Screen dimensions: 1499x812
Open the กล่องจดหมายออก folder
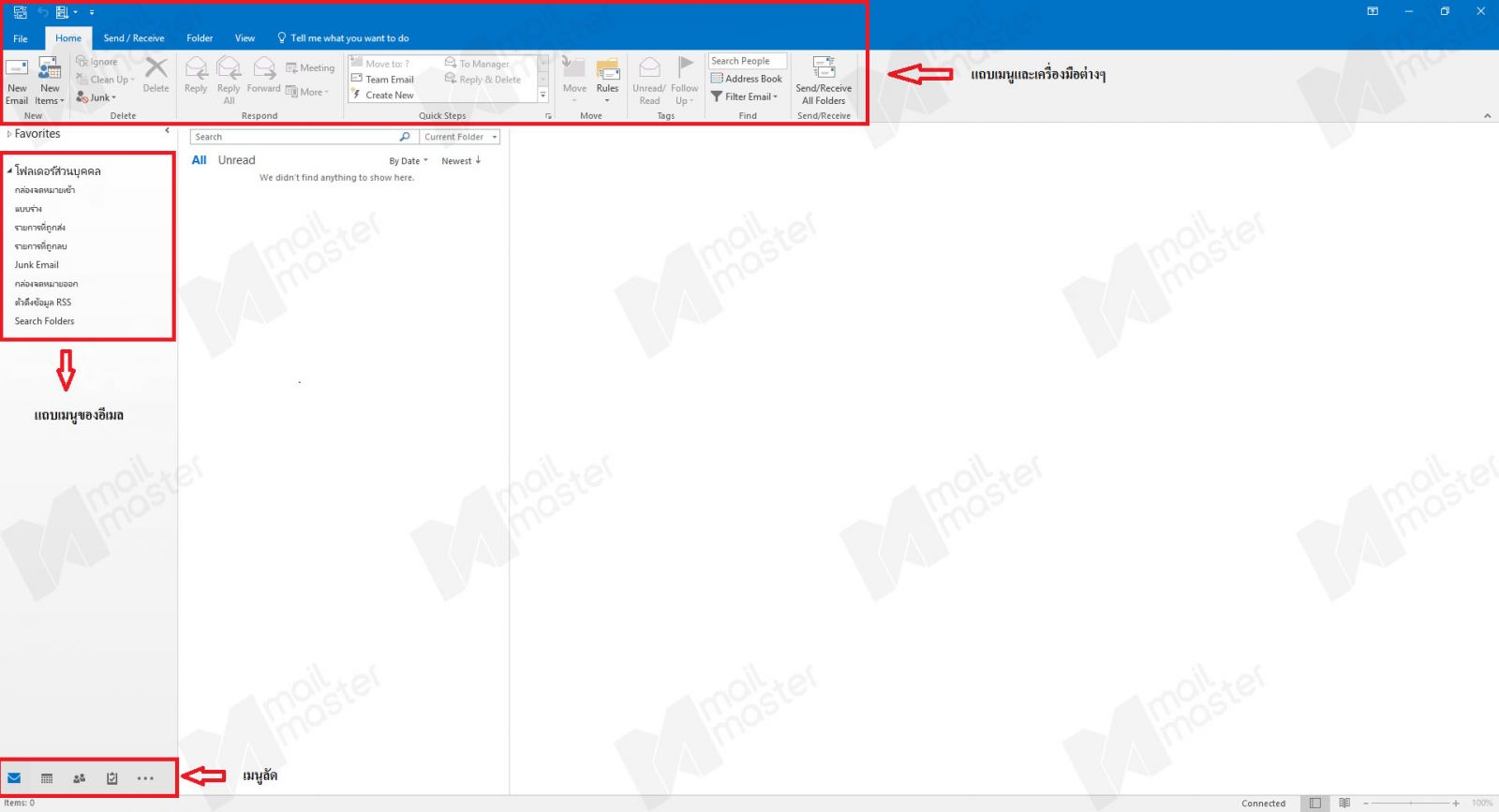46,284
